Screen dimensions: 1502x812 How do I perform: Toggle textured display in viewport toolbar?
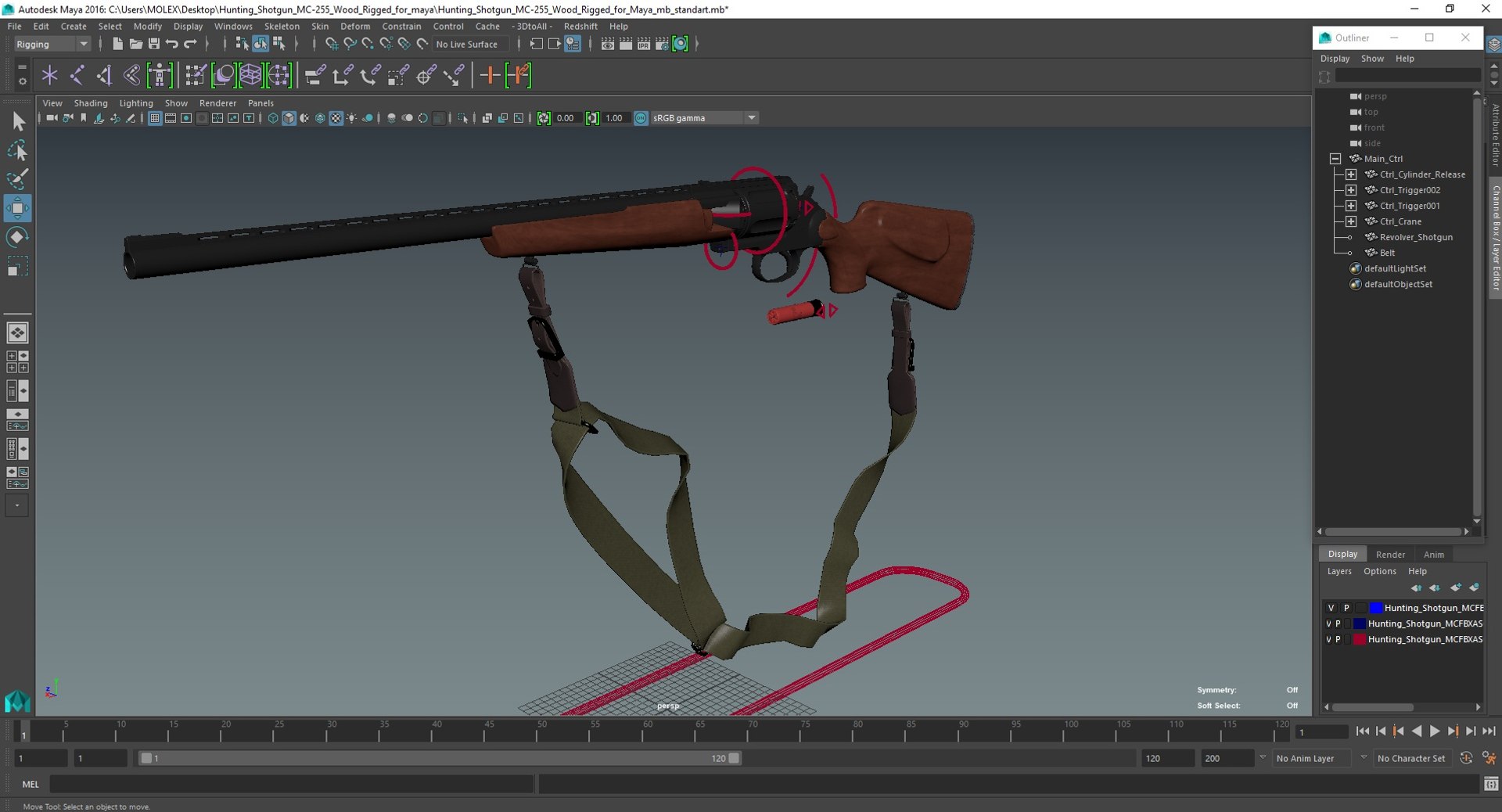(336, 118)
